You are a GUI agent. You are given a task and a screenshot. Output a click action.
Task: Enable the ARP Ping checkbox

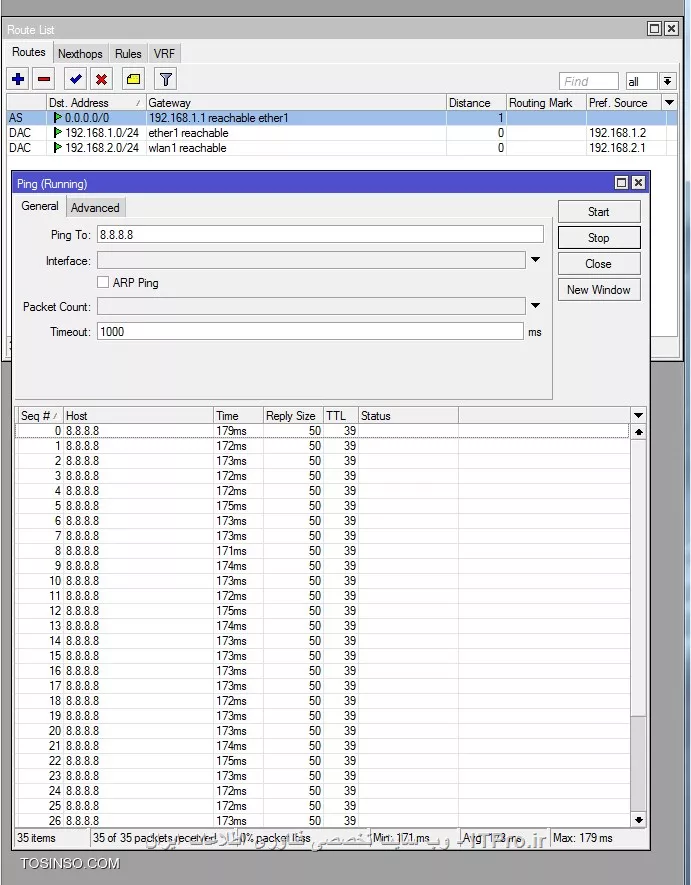(x=103, y=282)
